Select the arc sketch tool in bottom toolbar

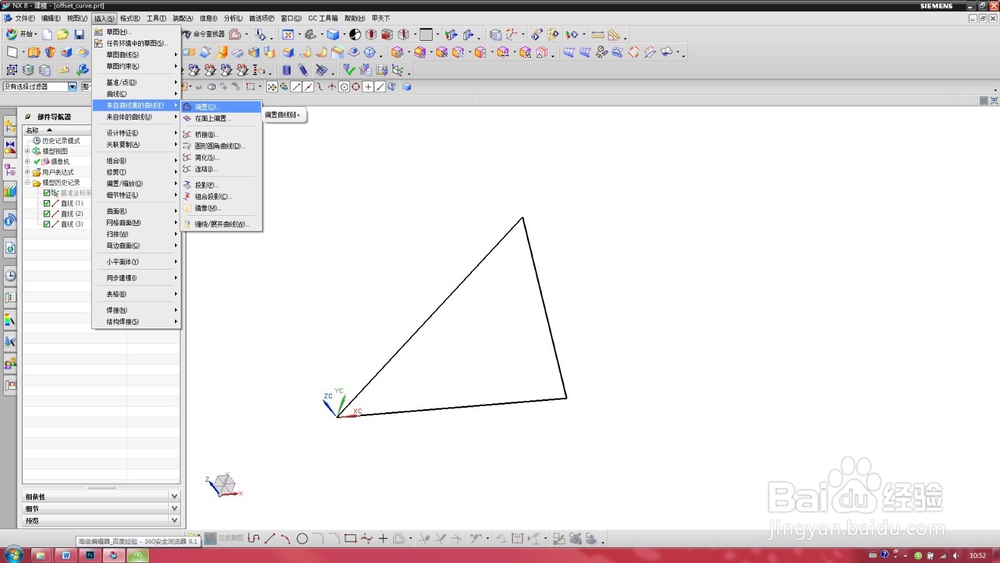point(286,539)
